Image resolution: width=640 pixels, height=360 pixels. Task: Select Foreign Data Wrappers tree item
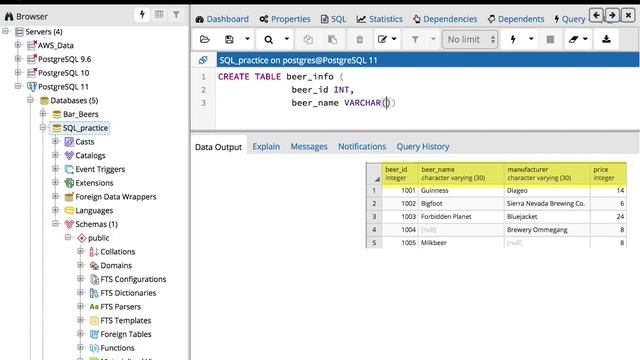point(116,197)
